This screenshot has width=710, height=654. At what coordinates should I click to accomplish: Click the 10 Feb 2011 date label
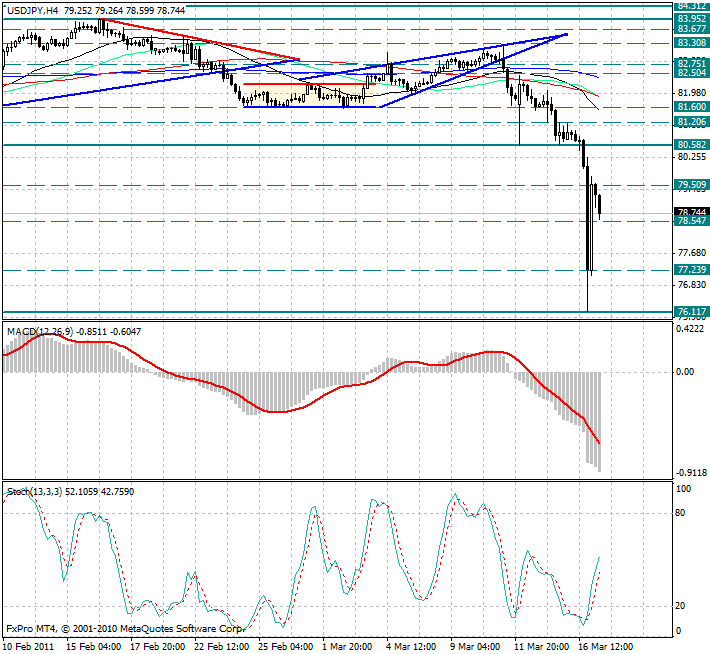coord(28,647)
